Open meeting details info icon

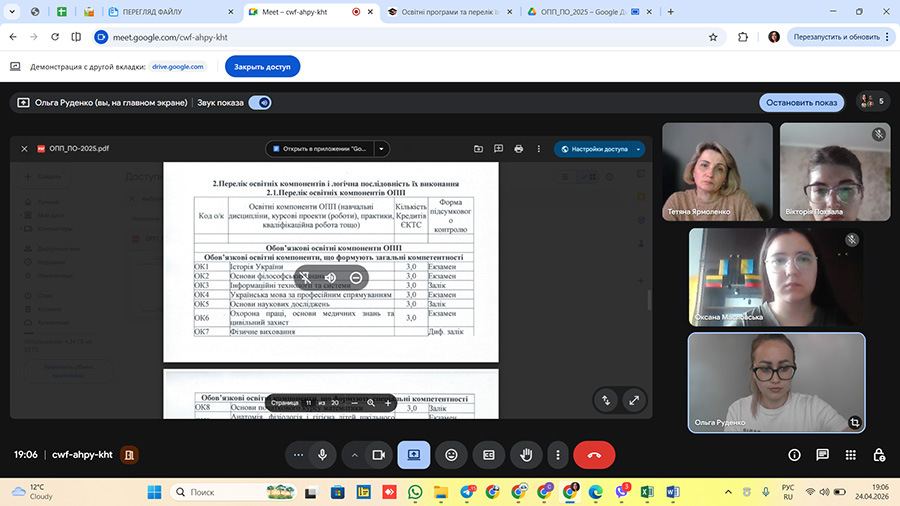point(794,455)
